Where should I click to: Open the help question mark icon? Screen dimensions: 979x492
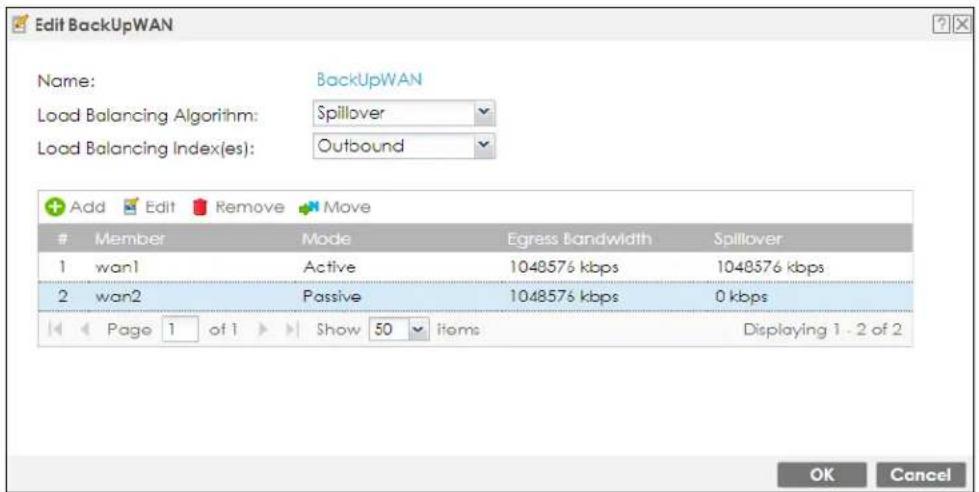coord(941,24)
